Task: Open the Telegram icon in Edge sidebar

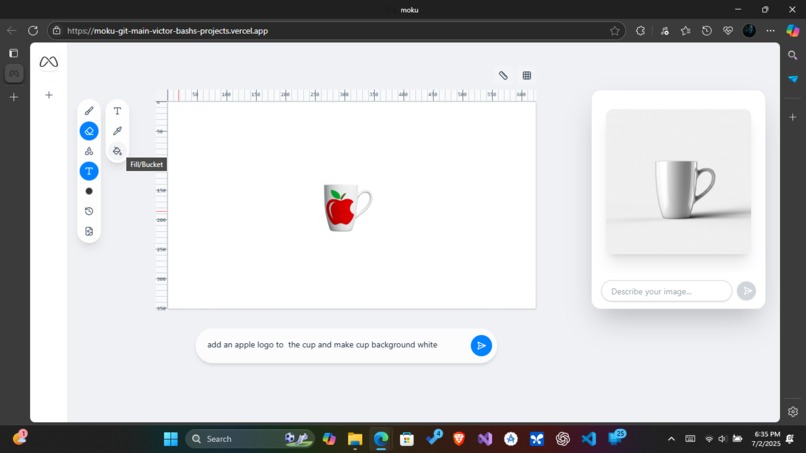Action: (793, 79)
